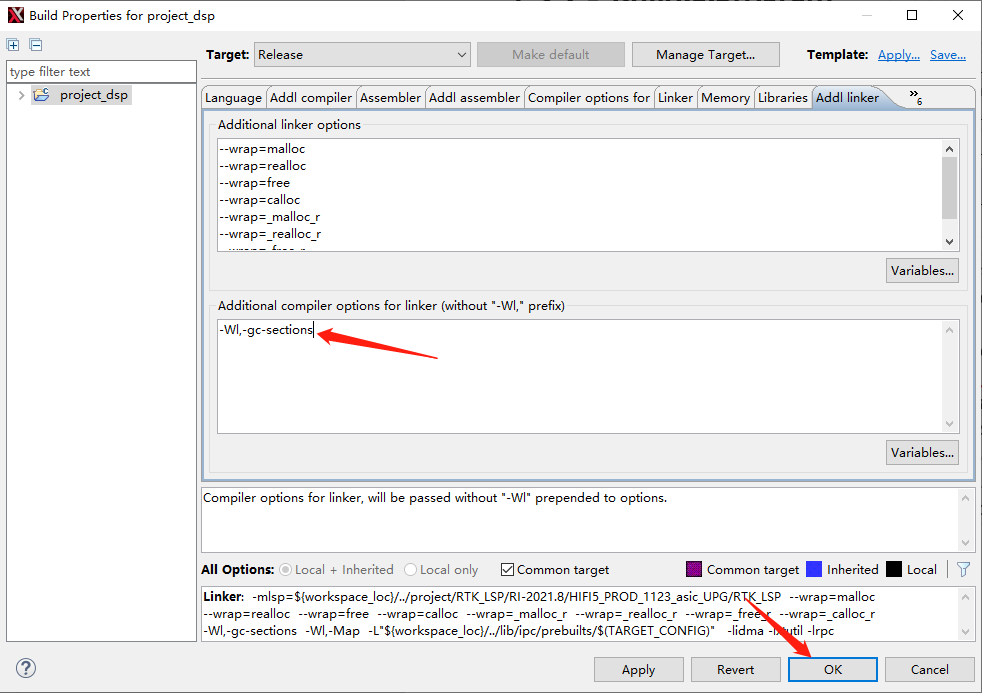Show hidden tabs via overflow chevron
The height and width of the screenshot is (693, 982).
(x=915, y=97)
